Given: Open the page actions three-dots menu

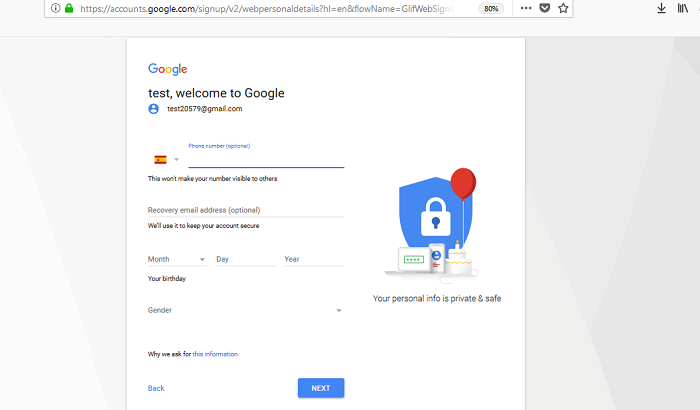Looking at the screenshot, I should pyautogui.click(x=526, y=8).
